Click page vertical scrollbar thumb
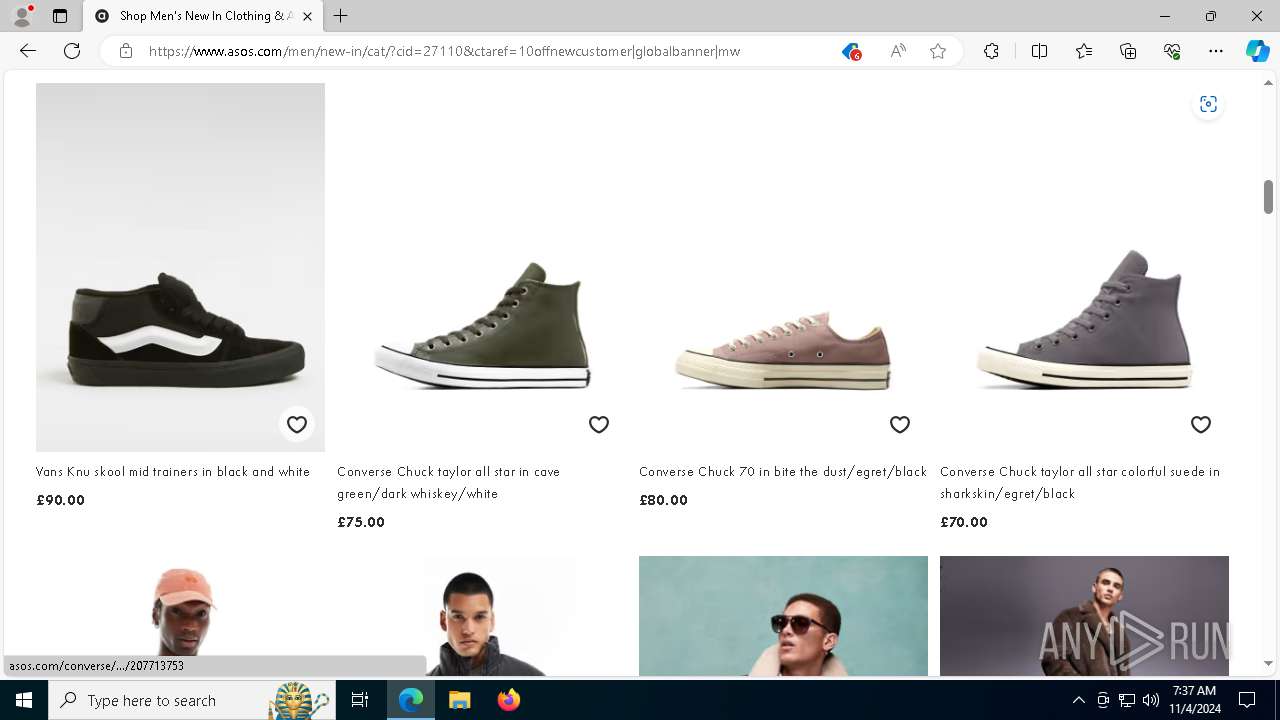Viewport: 1280px width, 720px height. coord(1268,197)
